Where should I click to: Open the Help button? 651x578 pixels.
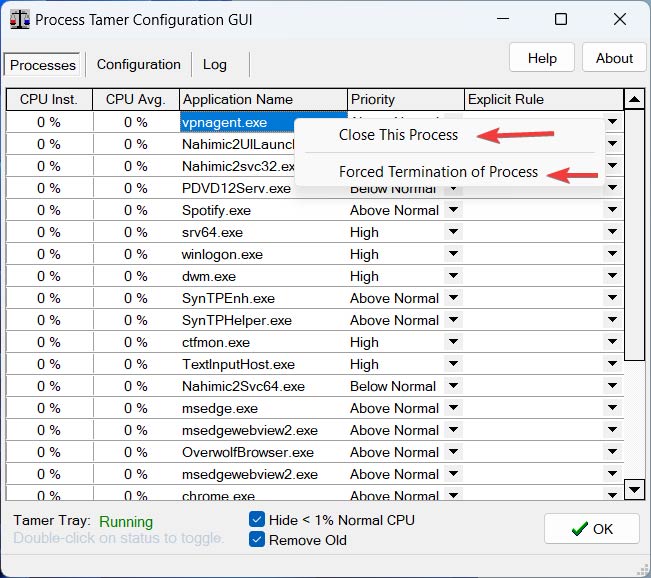click(542, 58)
